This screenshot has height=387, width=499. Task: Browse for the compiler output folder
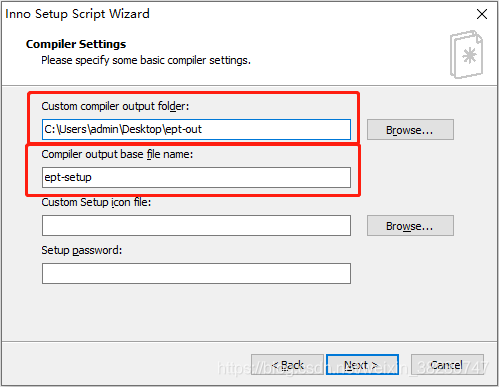coord(410,130)
